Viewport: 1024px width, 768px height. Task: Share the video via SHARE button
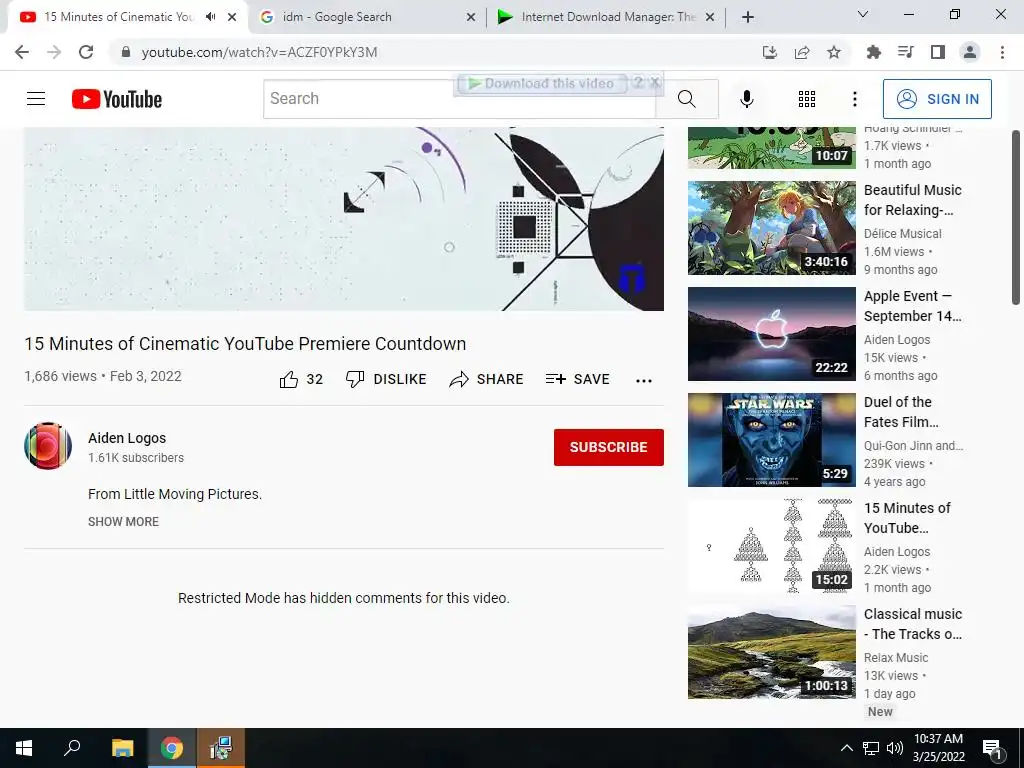[487, 379]
